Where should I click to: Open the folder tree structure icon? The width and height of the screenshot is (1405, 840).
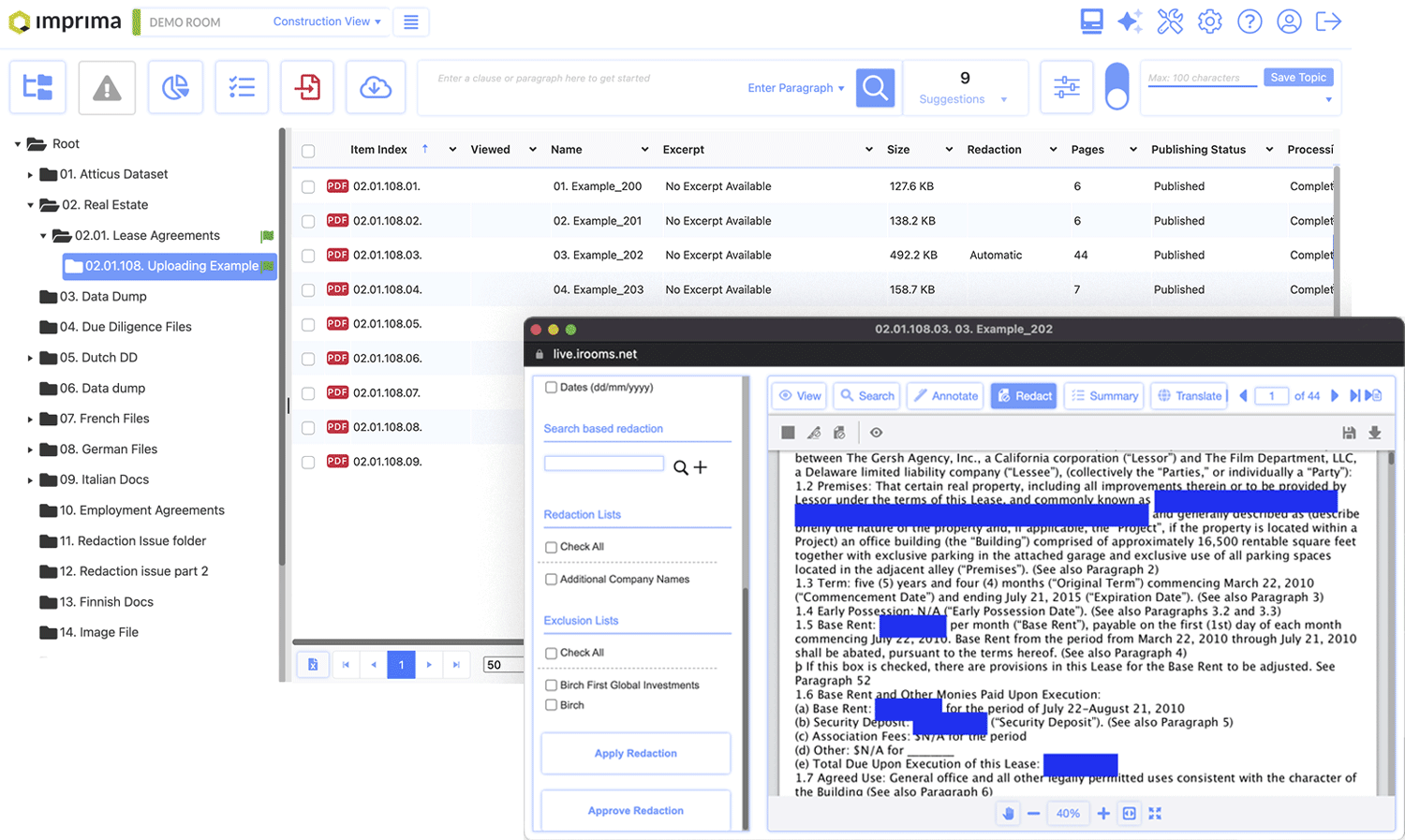37,86
